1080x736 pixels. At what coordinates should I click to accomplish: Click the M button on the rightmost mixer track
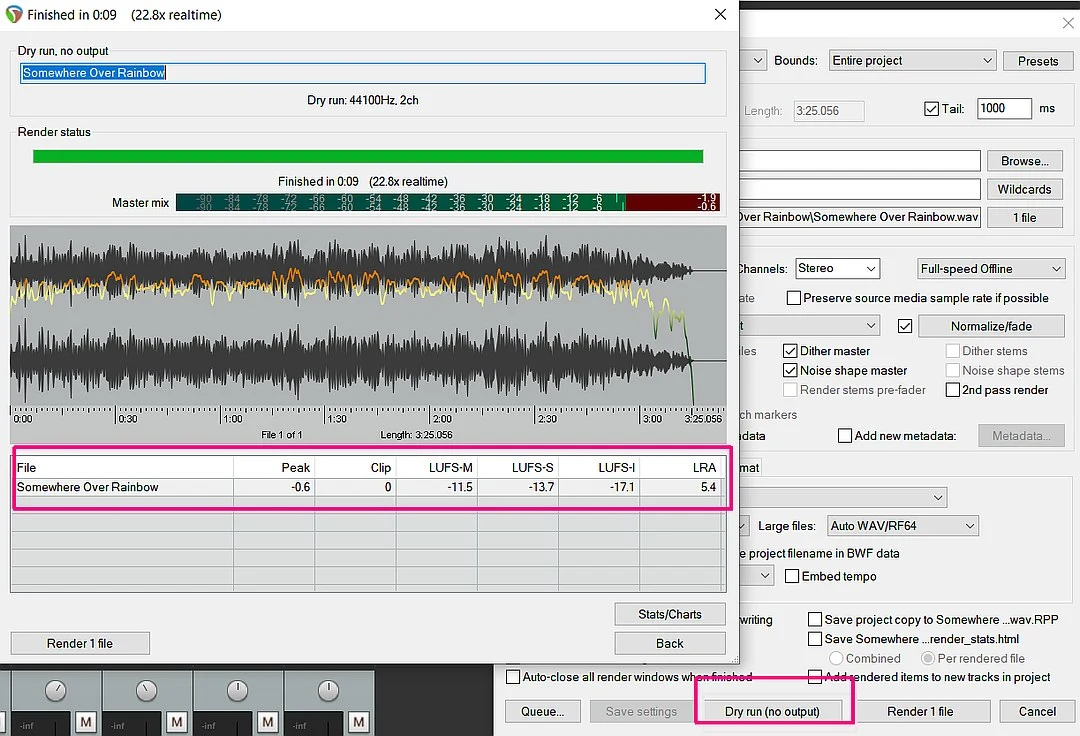pyautogui.click(x=358, y=721)
